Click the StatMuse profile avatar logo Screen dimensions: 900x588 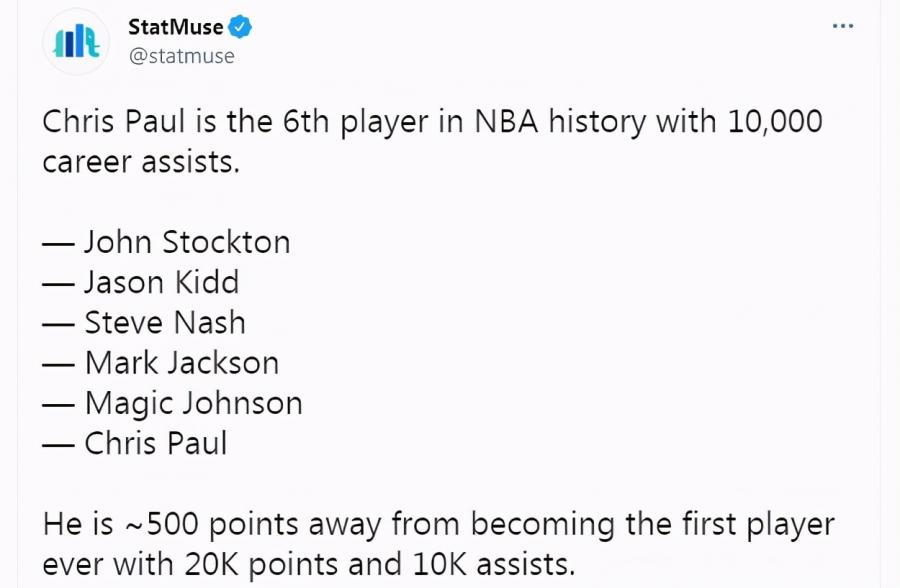click(x=76, y=41)
